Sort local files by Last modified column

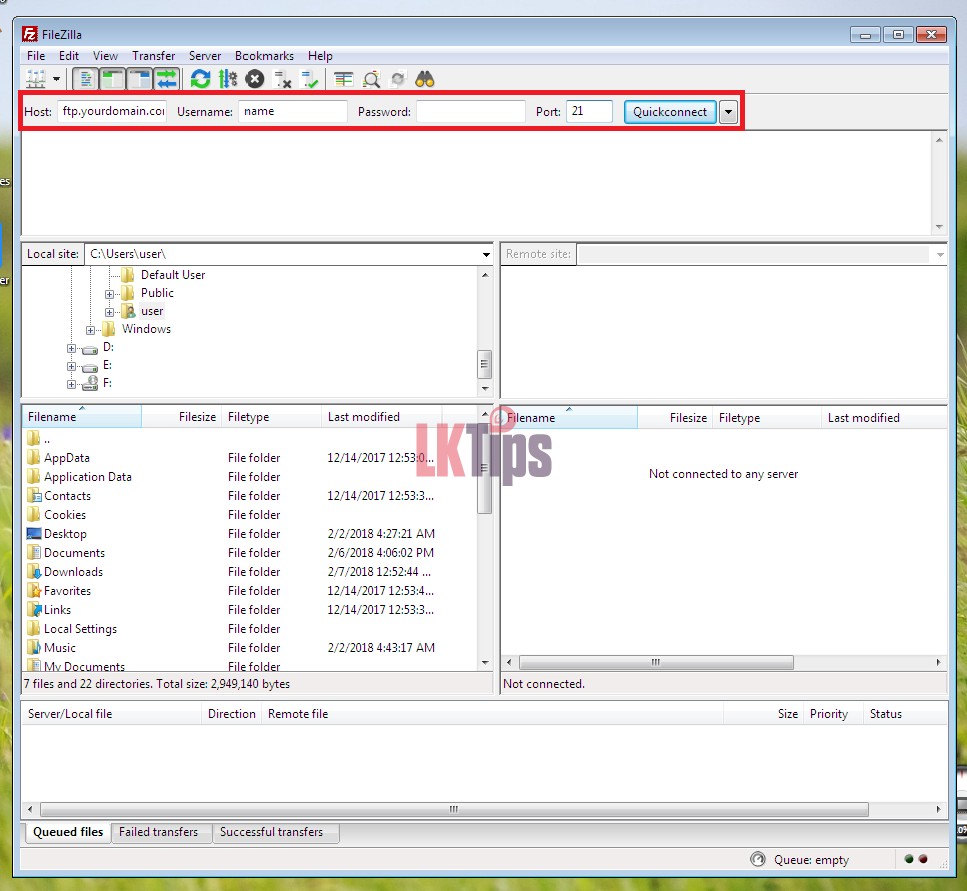[381, 417]
